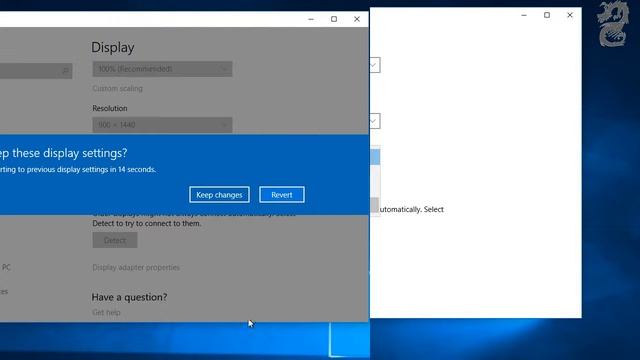Image resolution: width=640 pixels, height=360 pixels.
Task: Close the white background window
Action: tap(570, 15)
